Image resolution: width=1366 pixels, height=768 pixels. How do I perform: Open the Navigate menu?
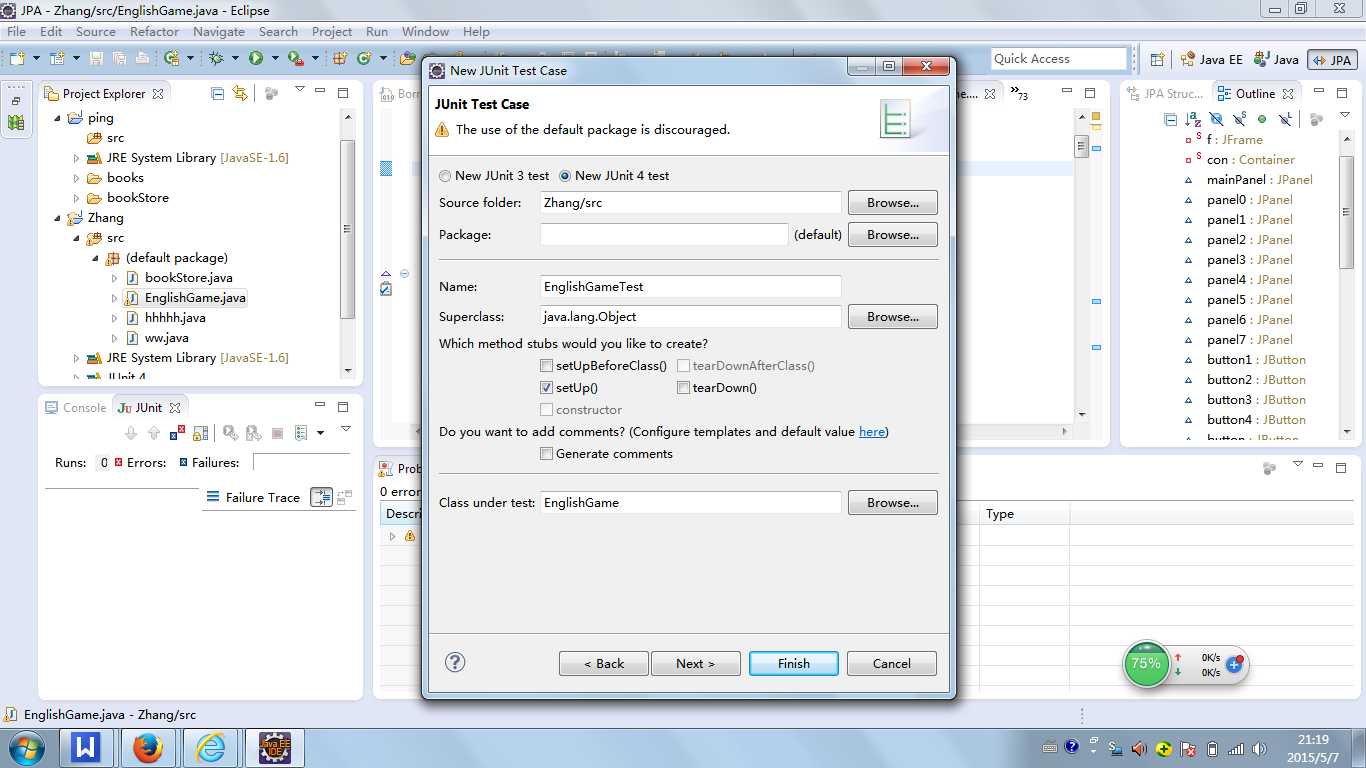219,32
